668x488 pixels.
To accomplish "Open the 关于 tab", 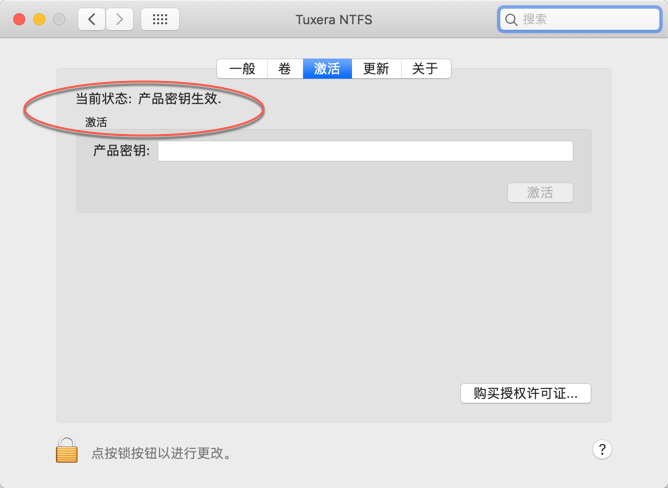I will [x=425, y=69].
